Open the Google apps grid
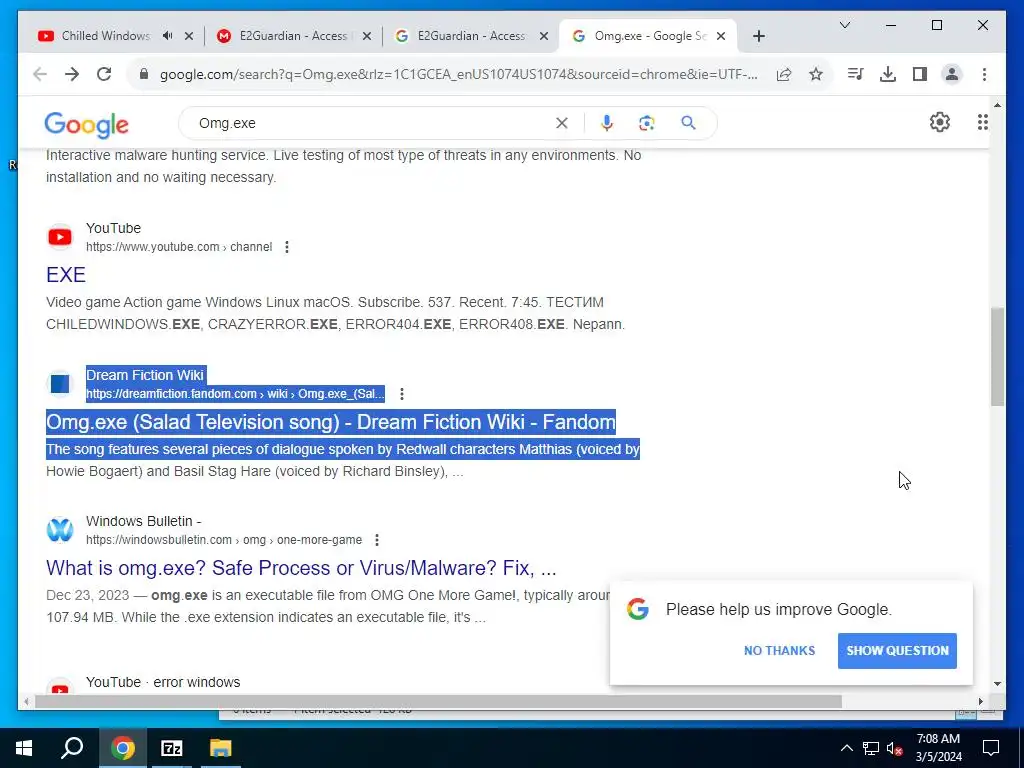Image resolution: width=1024 pixels, height=768 pixels. [x=982, y=122]
